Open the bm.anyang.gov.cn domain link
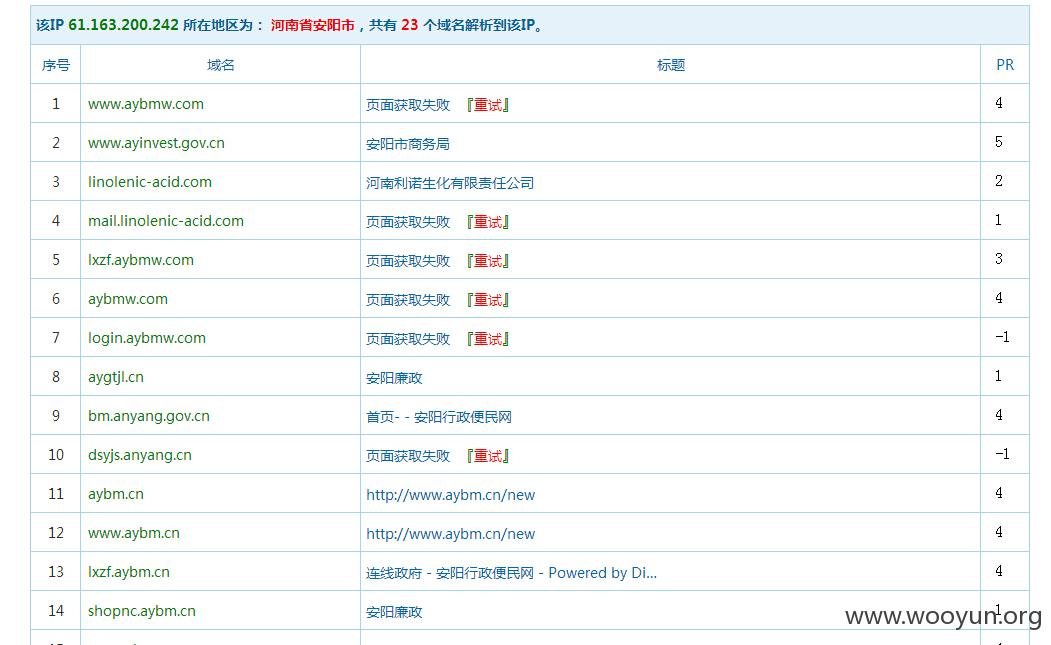1051x645 pixels. coord(149,416)
